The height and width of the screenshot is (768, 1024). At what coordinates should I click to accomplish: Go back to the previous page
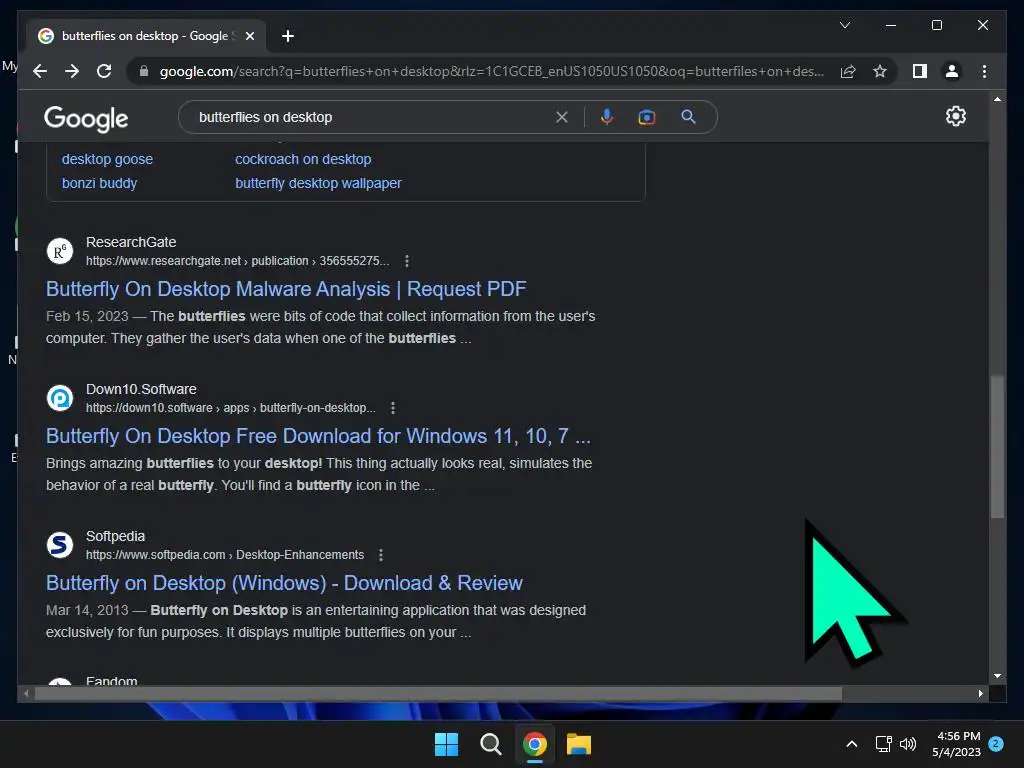pyautogui.click(x=40, y=71)
